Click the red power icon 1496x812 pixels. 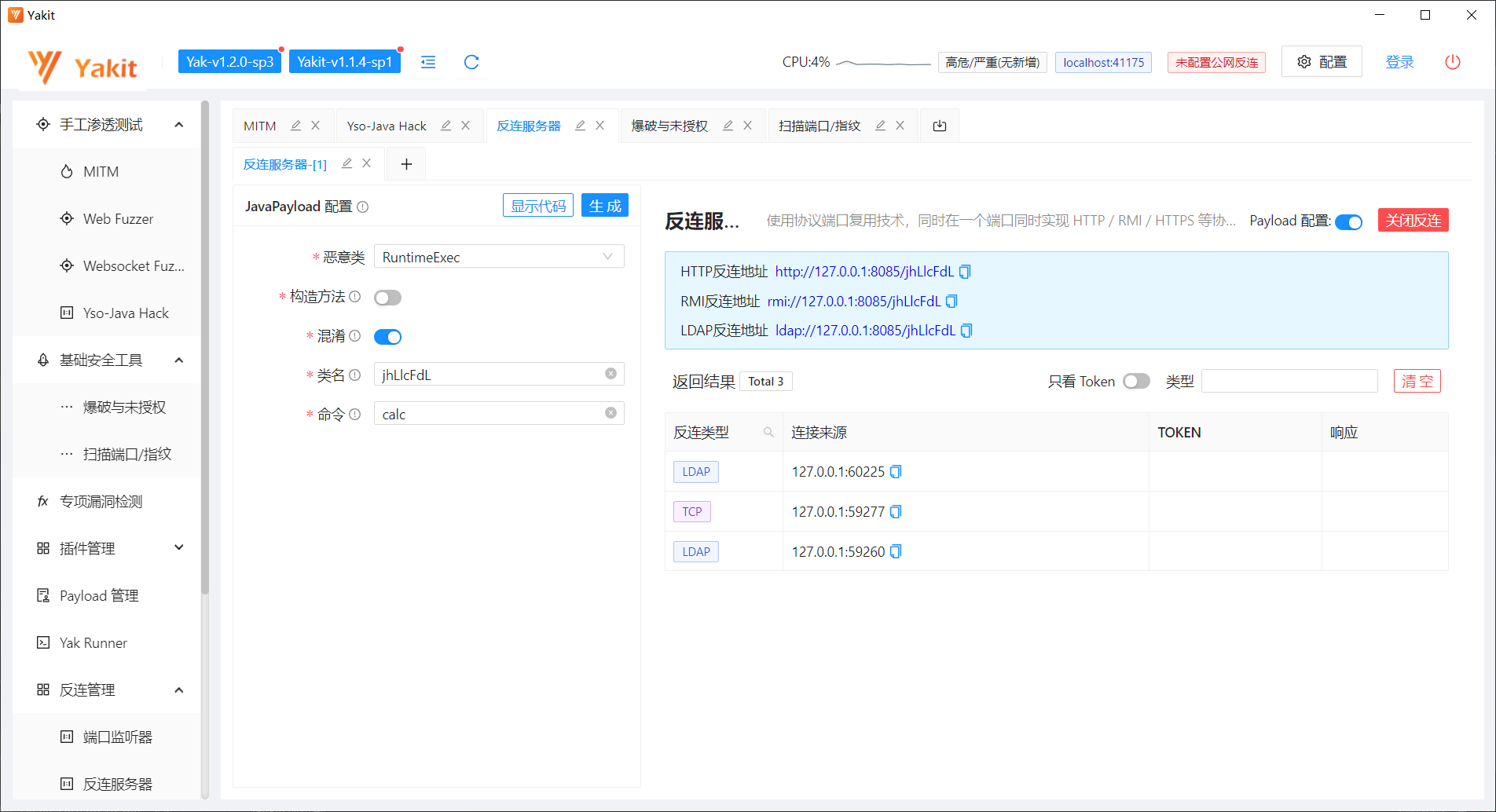(x=1453, y=62)
